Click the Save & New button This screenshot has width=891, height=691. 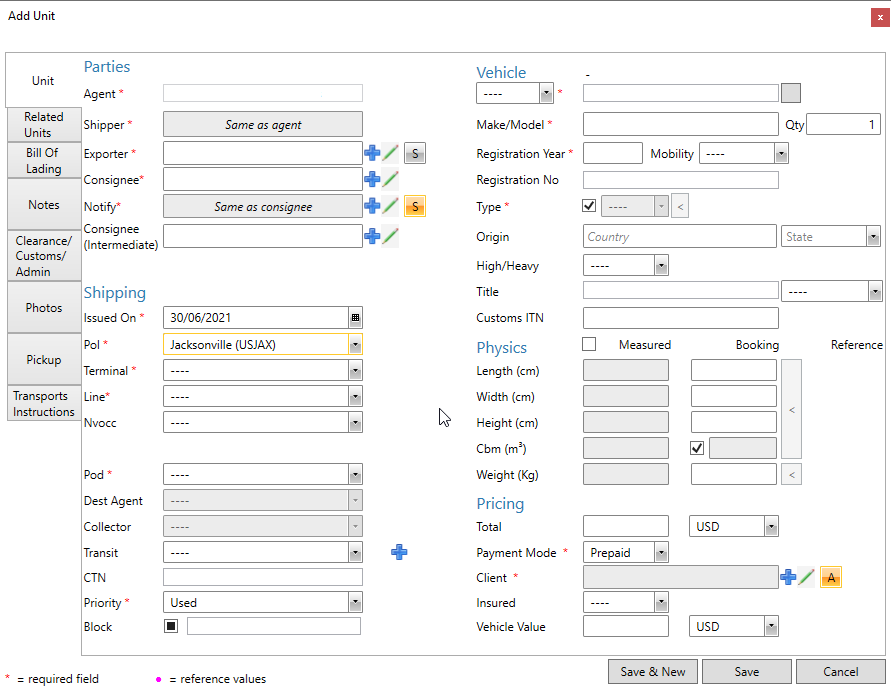(x=652, y=671)
